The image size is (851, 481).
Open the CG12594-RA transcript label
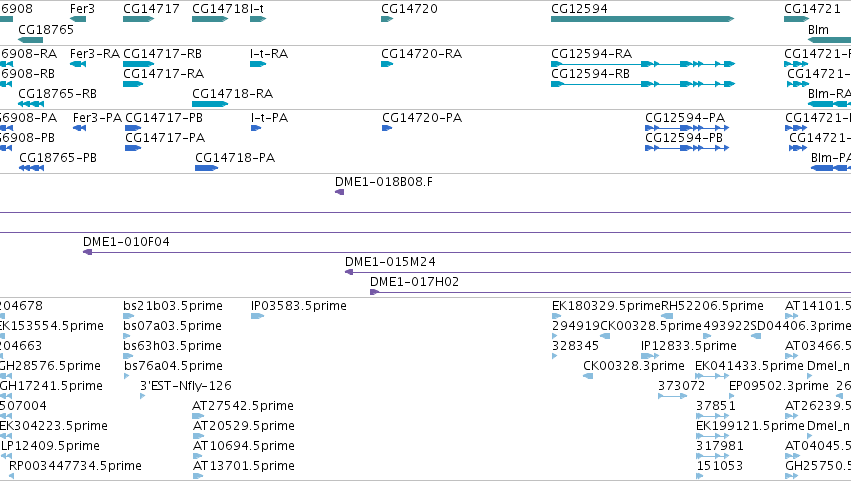click(x=592, y=54)
